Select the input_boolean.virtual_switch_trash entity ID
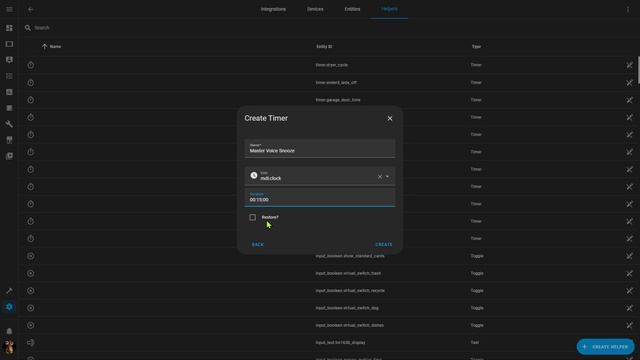This screenshot has width=640, height=360. pyautogui.click(x=348, y=273)
